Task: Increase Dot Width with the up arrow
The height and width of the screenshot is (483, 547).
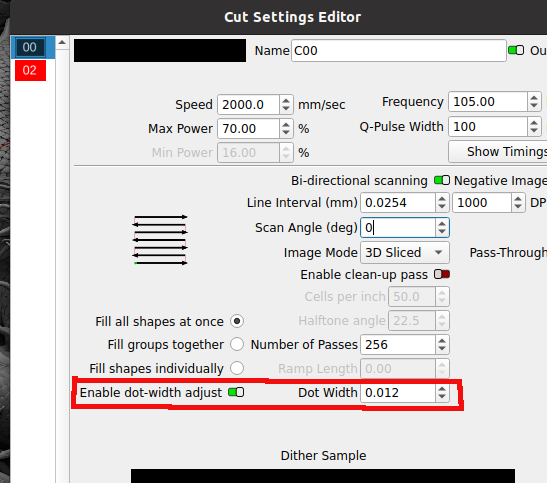Action: (442, 389)
